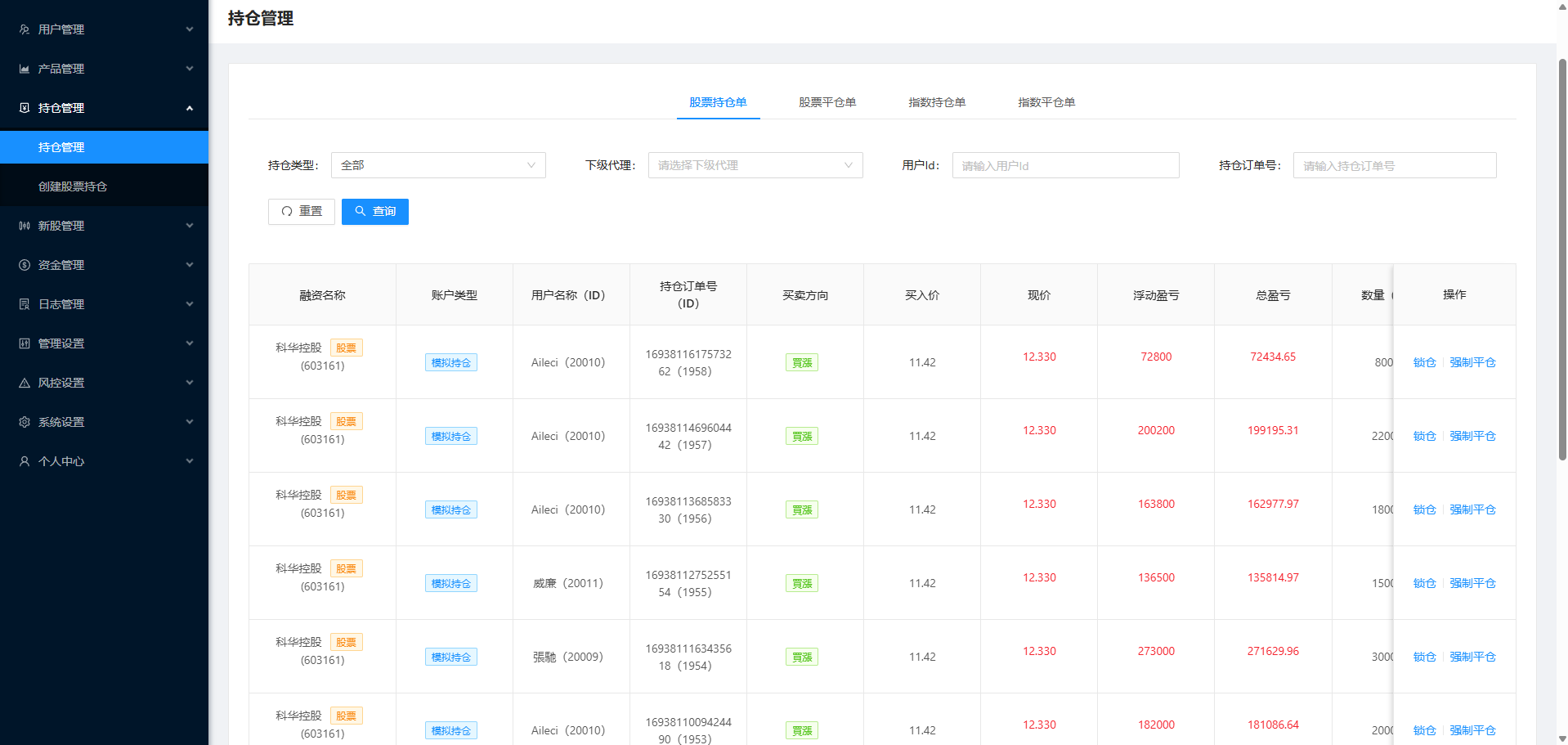
Task: Expand the 管理设置 menu chevron
Action: [x=189, y=343]
